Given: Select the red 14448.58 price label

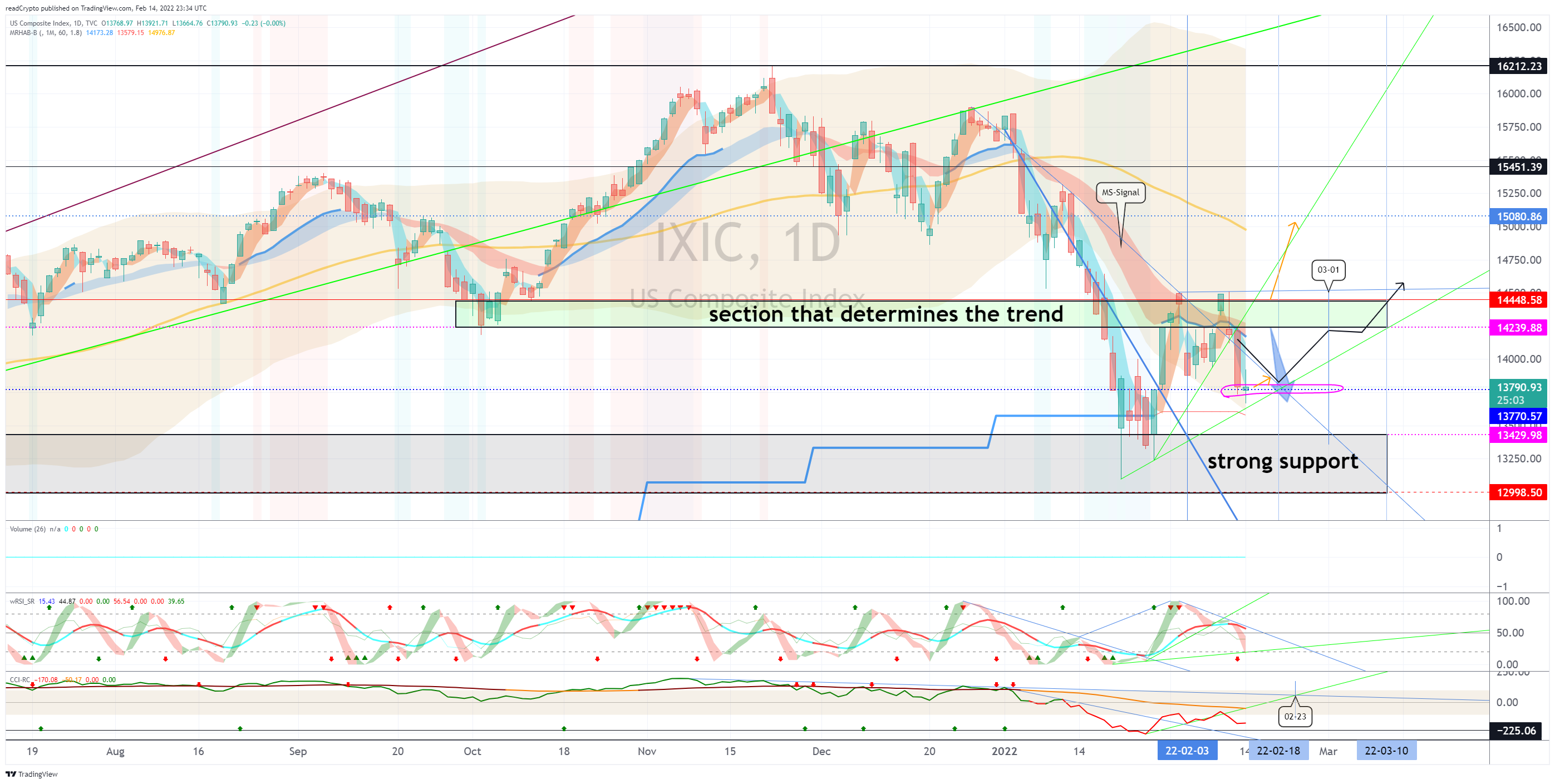Looking at the screenshot, I should 1519,300.
